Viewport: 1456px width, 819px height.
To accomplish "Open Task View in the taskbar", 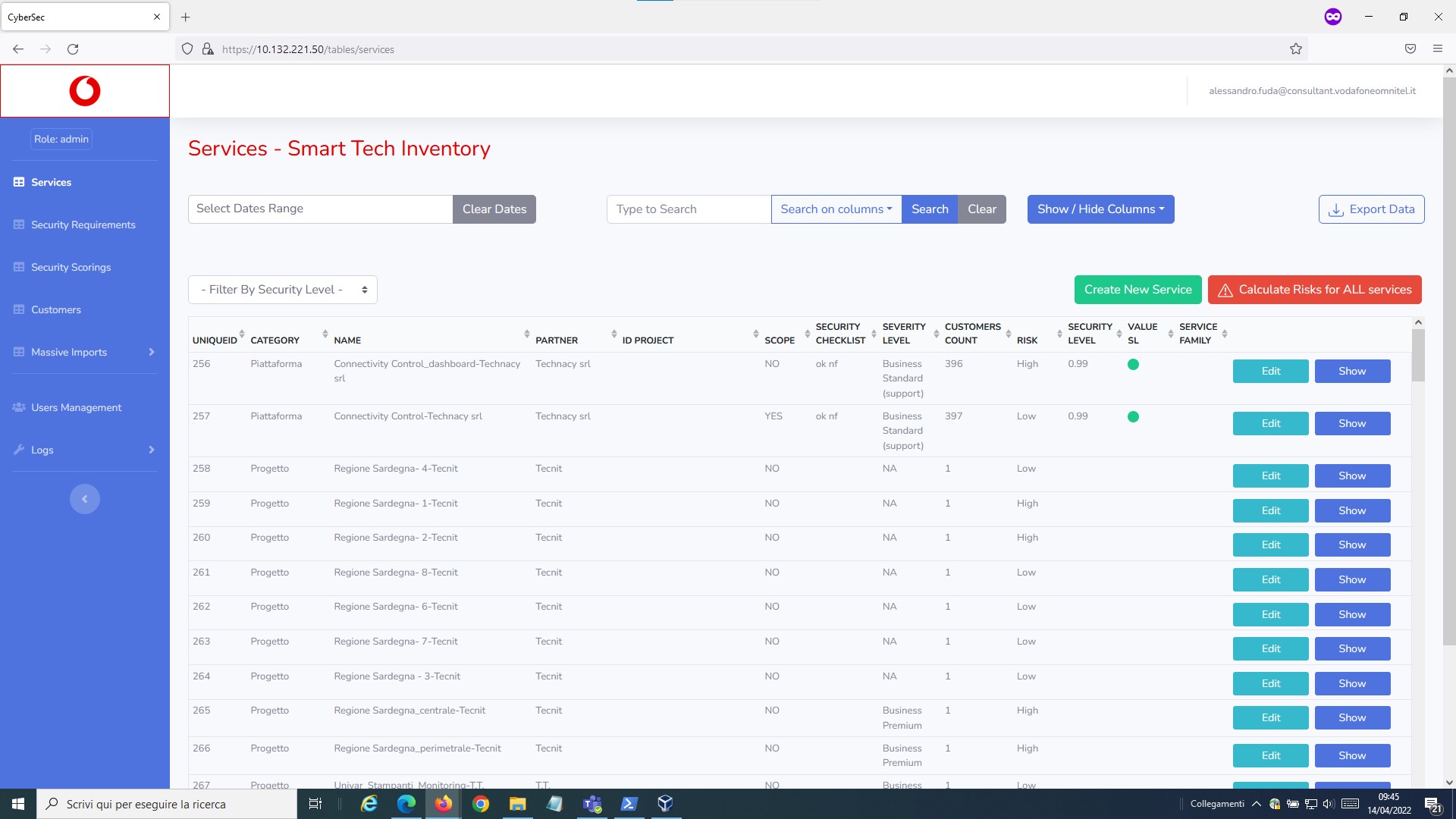I will (x=315, y=804).
